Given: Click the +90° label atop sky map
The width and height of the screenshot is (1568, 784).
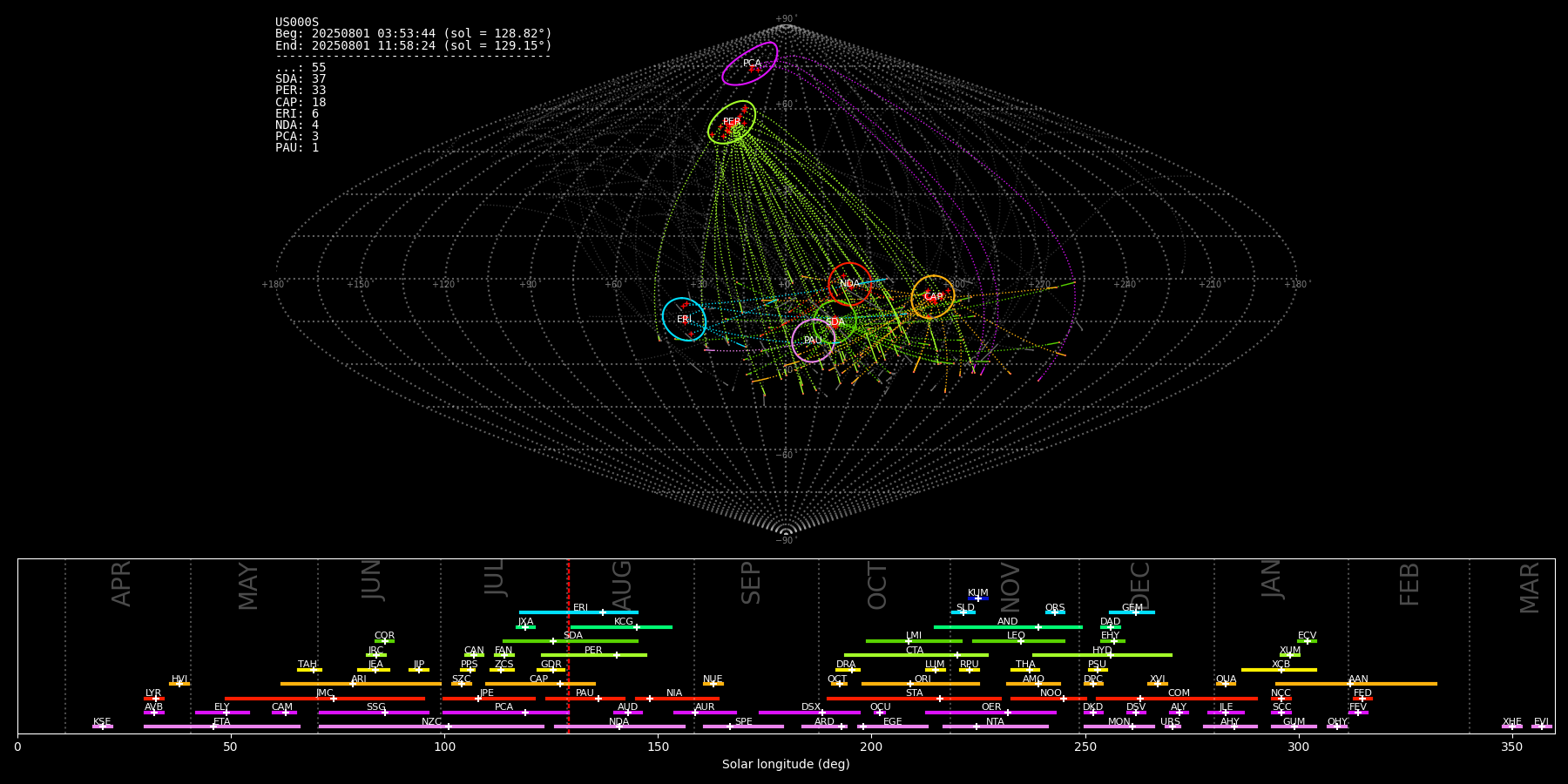Looking at the screenshot, I should 786,18.
